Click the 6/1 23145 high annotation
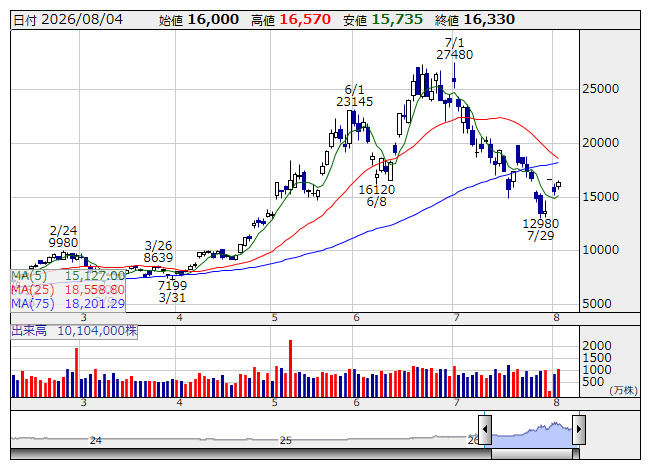 pos(354,96)
